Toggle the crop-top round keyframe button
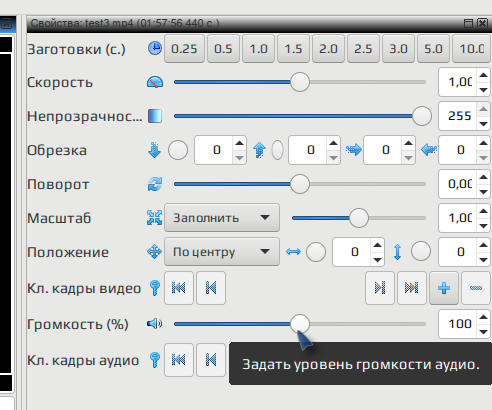The image size is (492, 410). (178, 150)
